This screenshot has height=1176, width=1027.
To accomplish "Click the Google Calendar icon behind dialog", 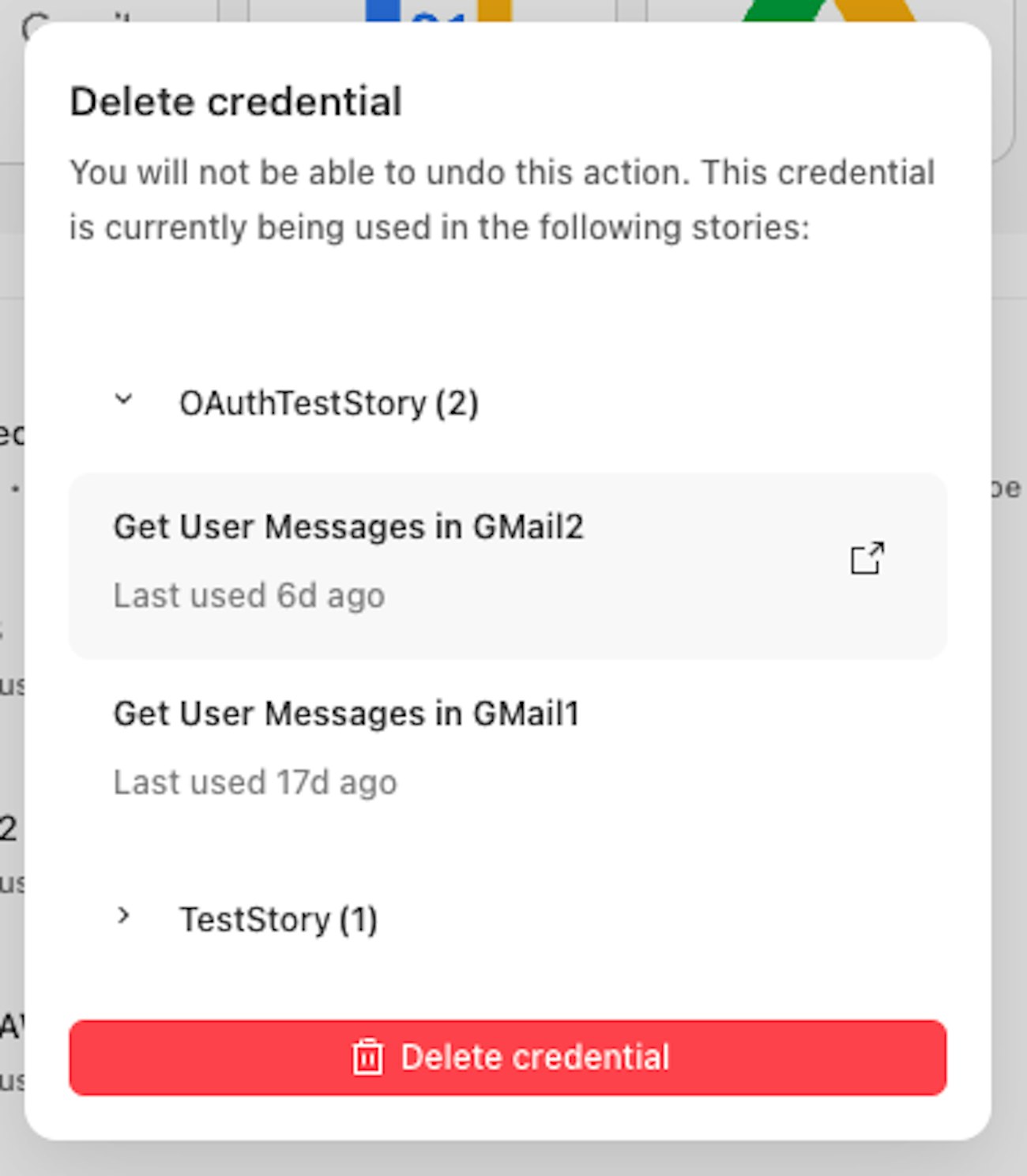I will [x=439, y=11].
